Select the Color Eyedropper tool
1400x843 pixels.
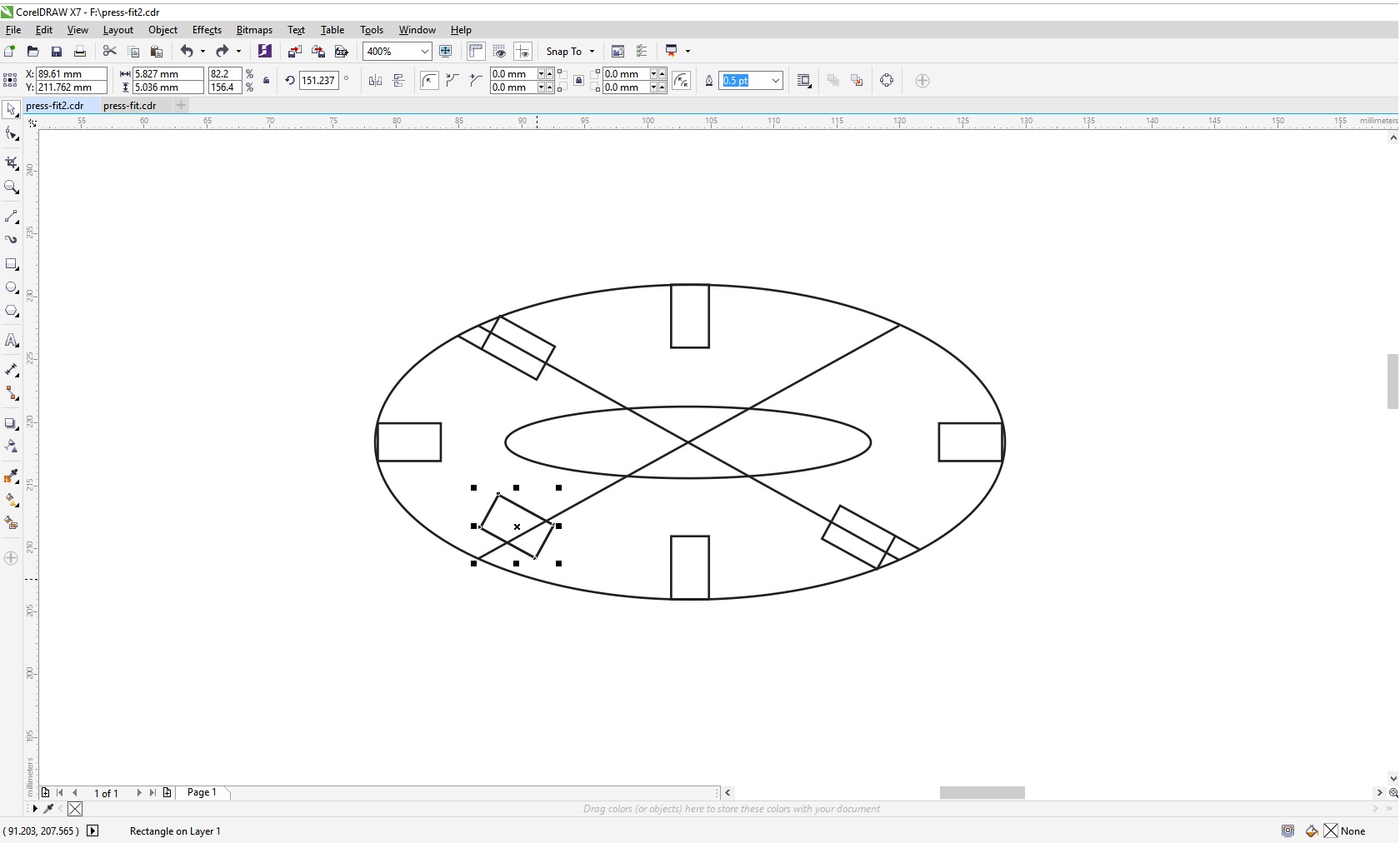tap(12, 476)
